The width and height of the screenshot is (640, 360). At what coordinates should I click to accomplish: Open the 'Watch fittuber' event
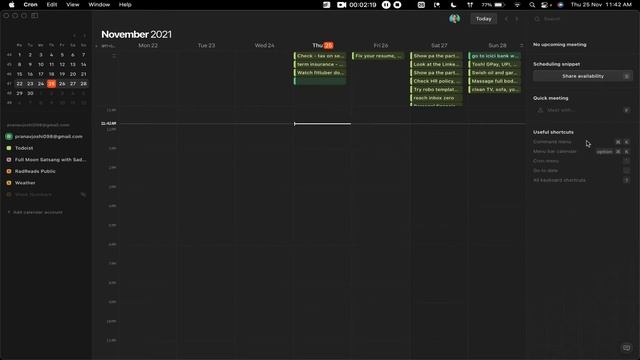[x=320, y=73]
